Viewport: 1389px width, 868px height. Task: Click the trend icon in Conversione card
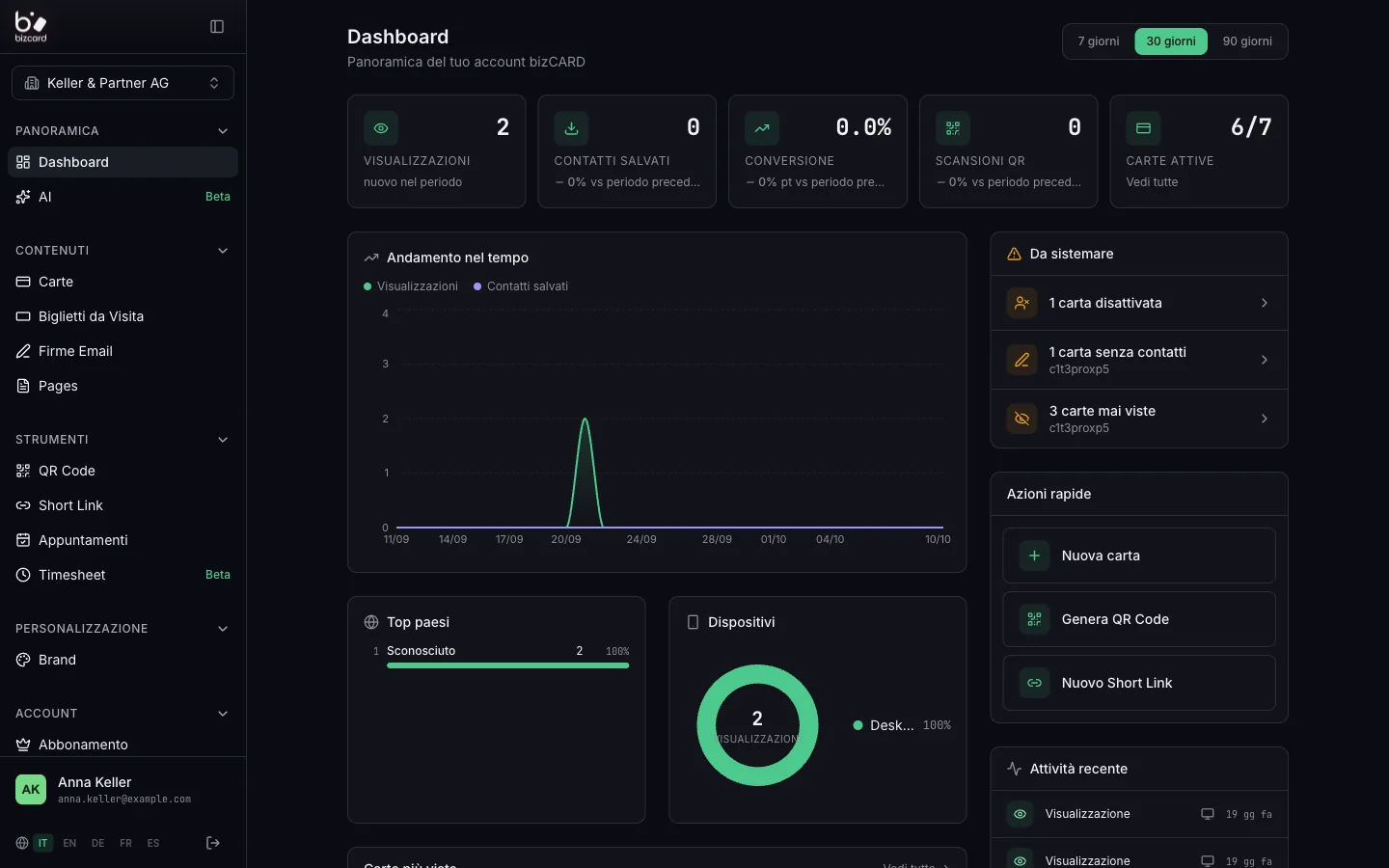coord(762,128)
